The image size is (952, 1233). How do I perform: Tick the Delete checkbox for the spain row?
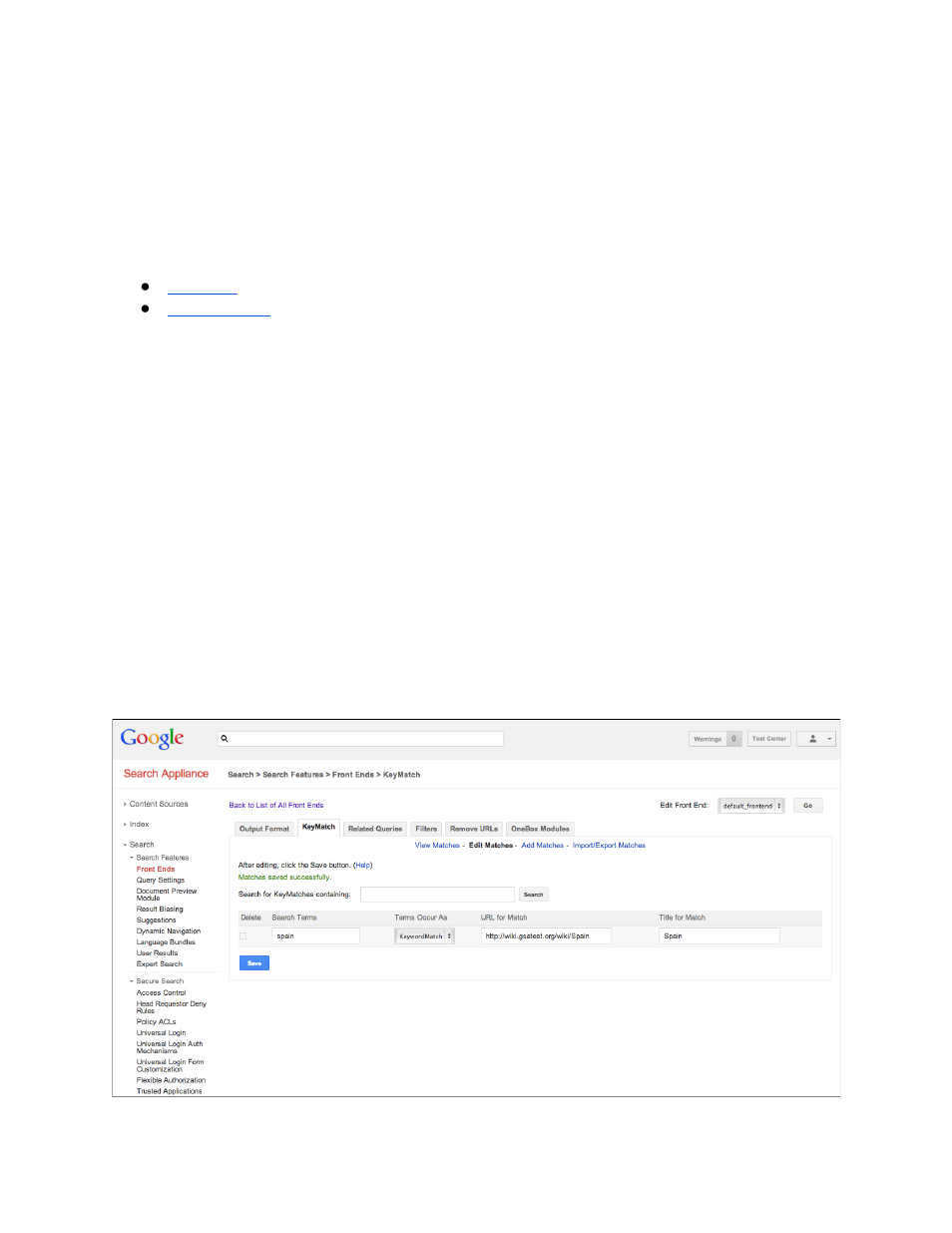coord(242,936)
